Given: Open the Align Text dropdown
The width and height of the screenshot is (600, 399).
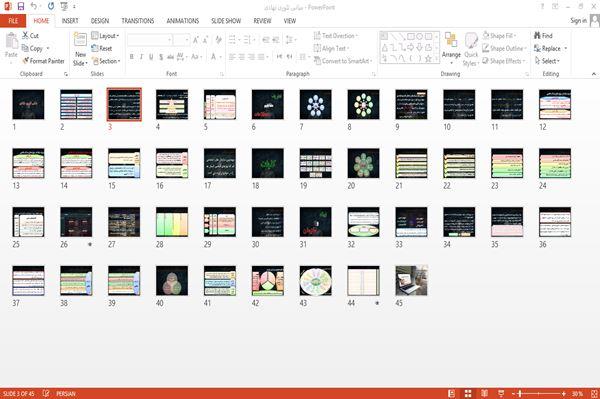Looking at the screenshot, I should [x=331, y=49].
